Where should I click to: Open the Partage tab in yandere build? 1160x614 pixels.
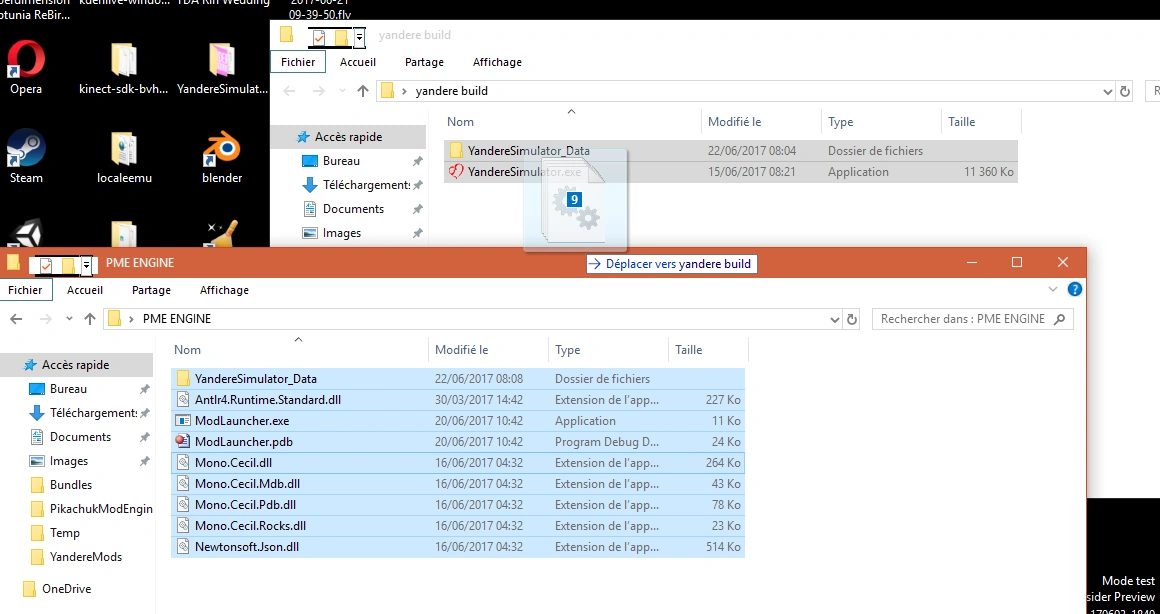coord(424,62)
